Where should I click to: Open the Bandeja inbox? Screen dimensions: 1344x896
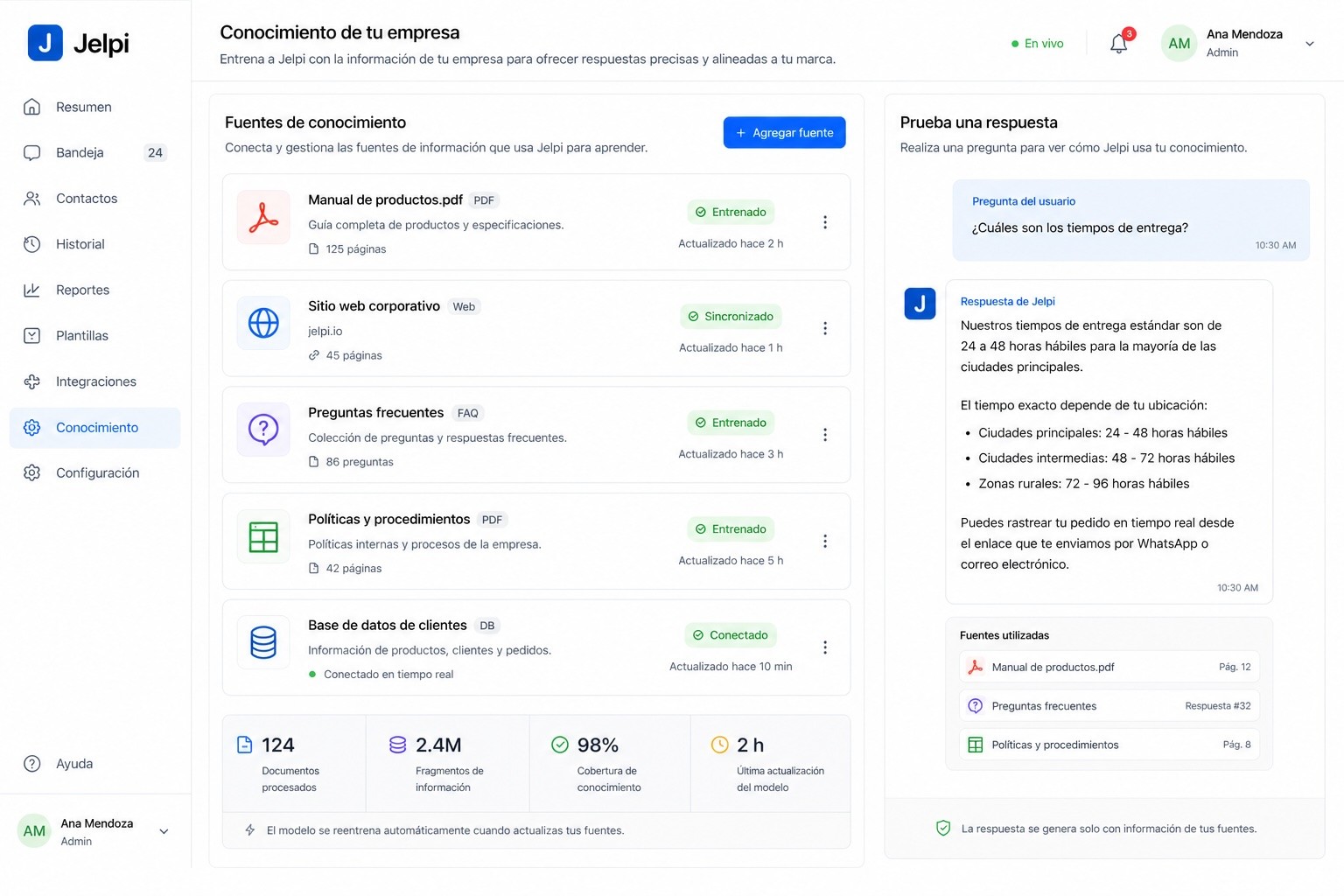tap(94, 152)
